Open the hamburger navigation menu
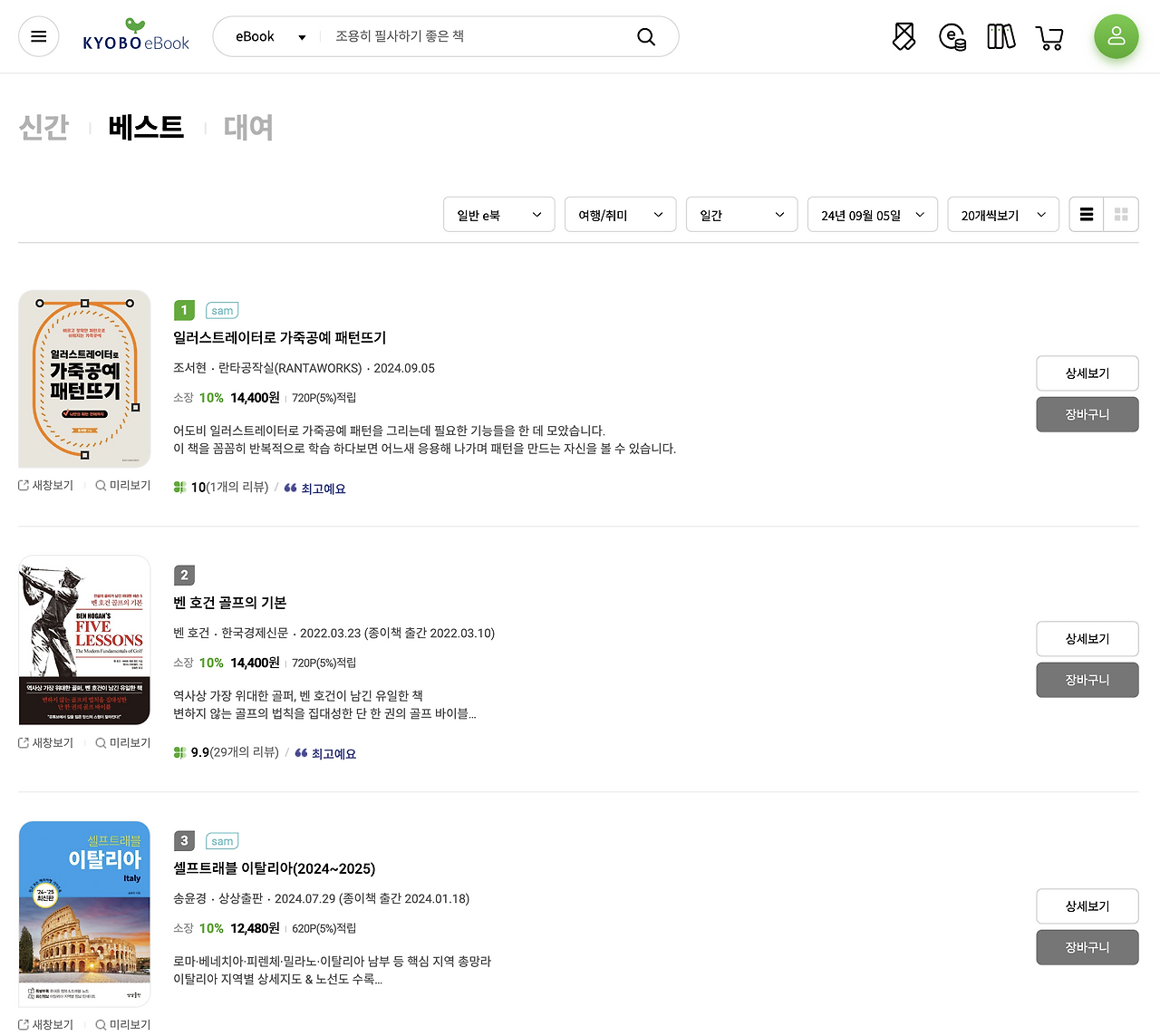 click(38, 36)
